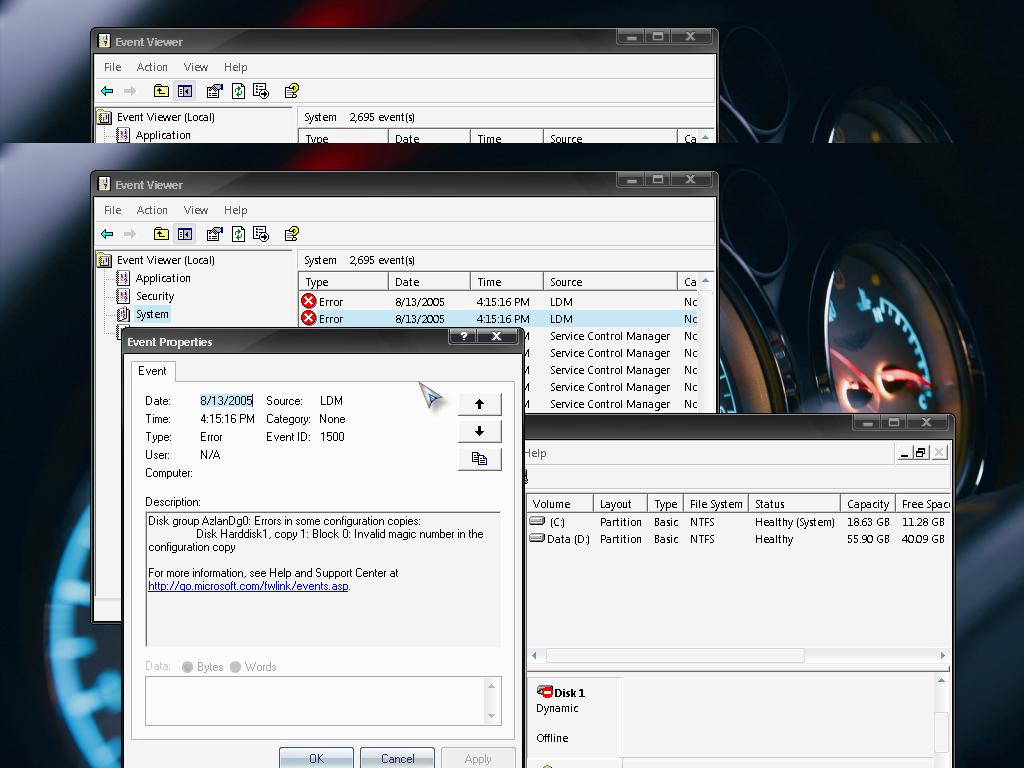1024x768 pixels.
Task: Select Event Viewer (Local) root in lower window
Action: click(x=165, y=260)
